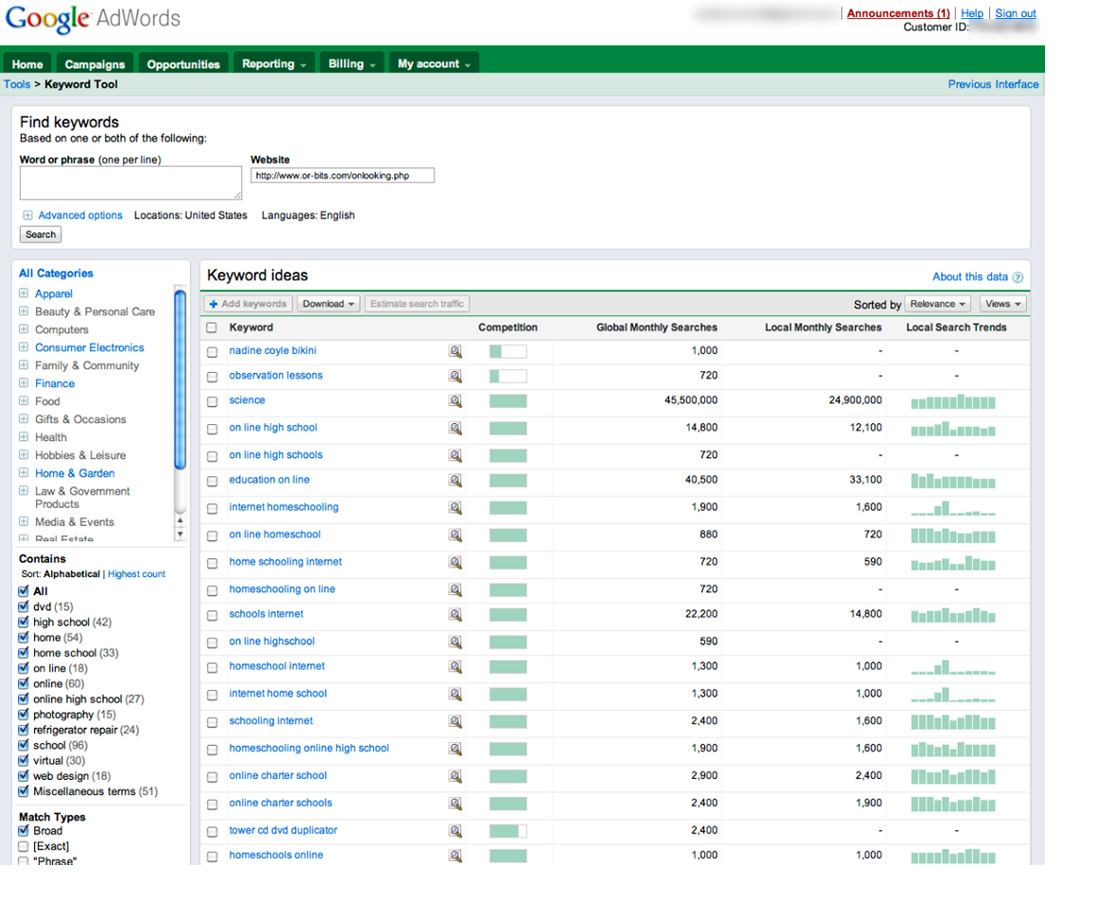Check the box for the science keyword
Image resolution: width=1100 pixels, height=911 pixels.
(212, 402)
